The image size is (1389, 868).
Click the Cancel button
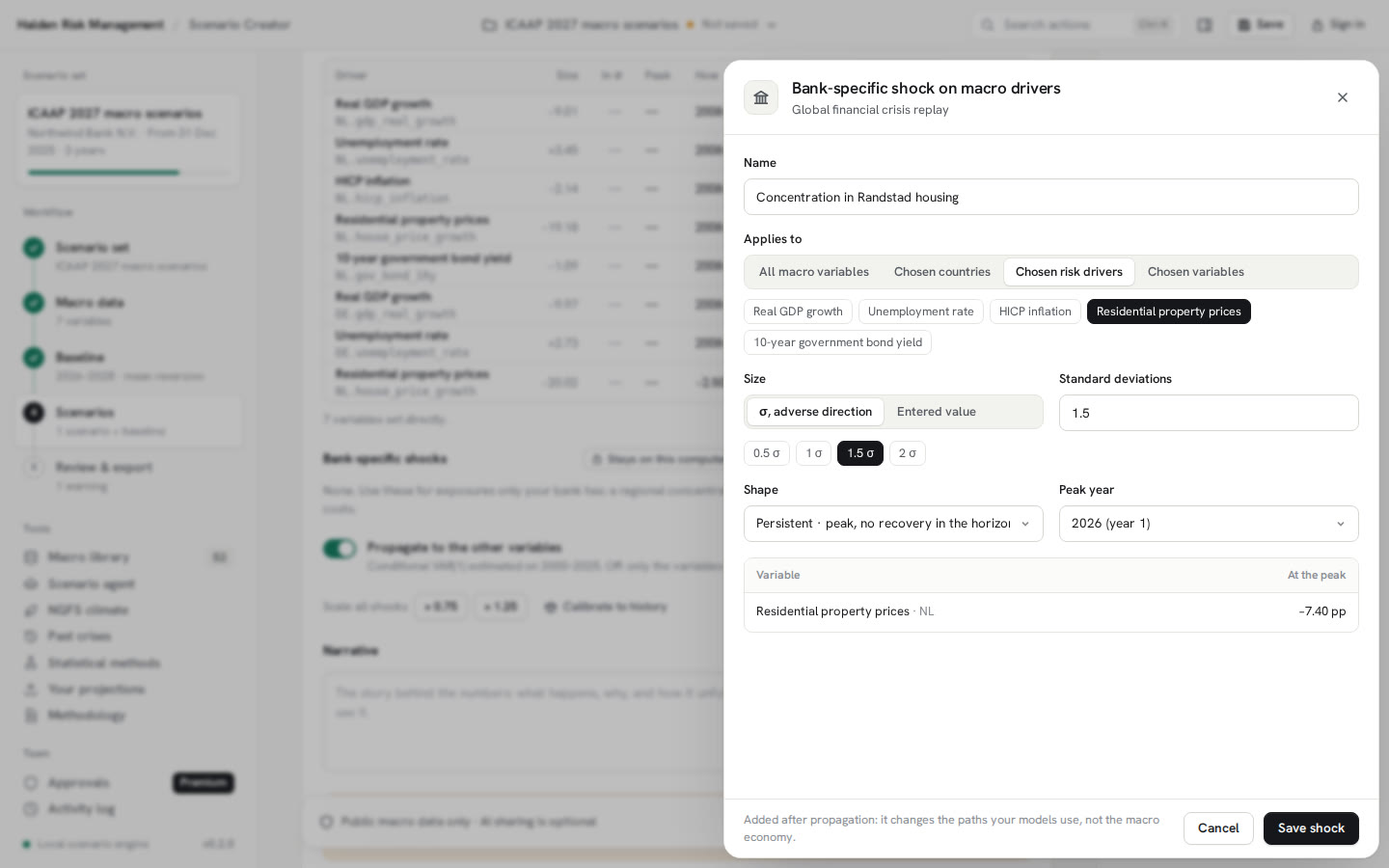1218,828
